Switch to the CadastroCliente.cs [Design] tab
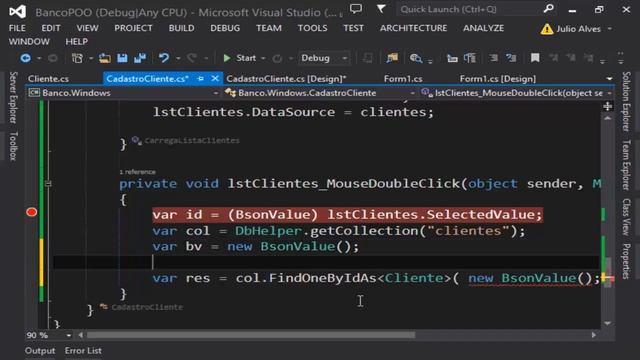Viewport: 640px width, 360px height. (286, 79)
